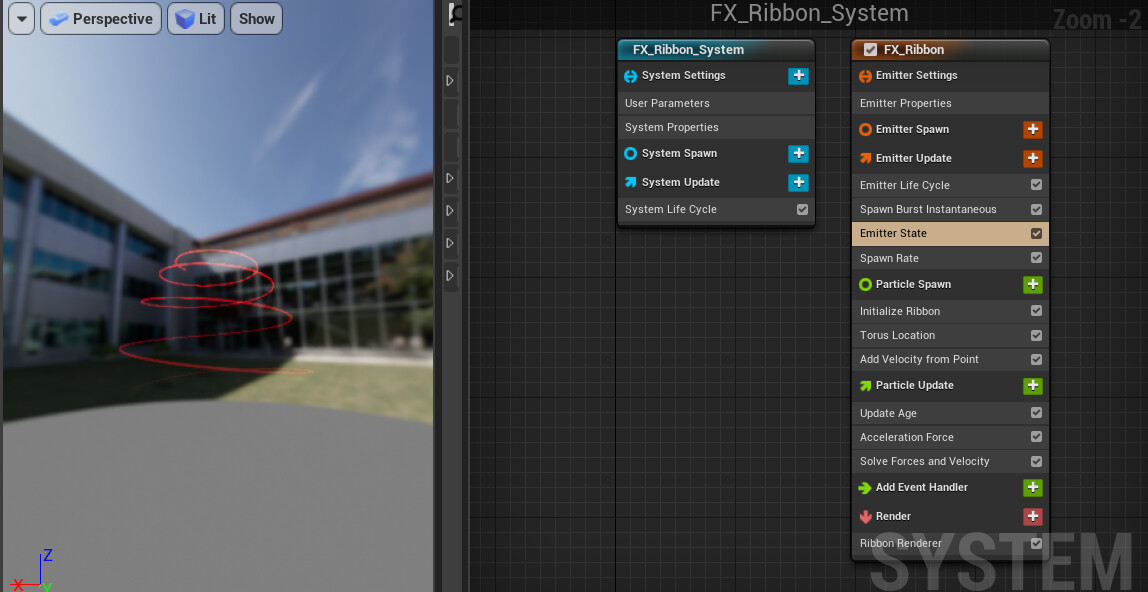The width and height of the screenshot is (1148, 592).
Task: Click the plus button beside System Settings
Action: [798, 75]
